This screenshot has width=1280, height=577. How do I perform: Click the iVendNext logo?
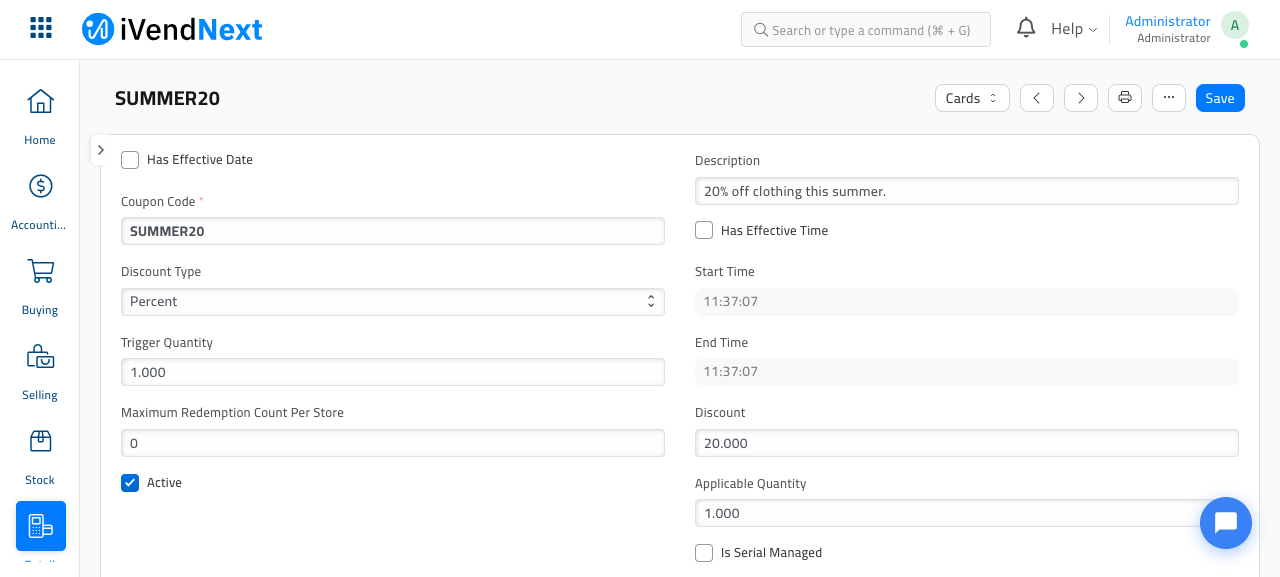[172, 29]
